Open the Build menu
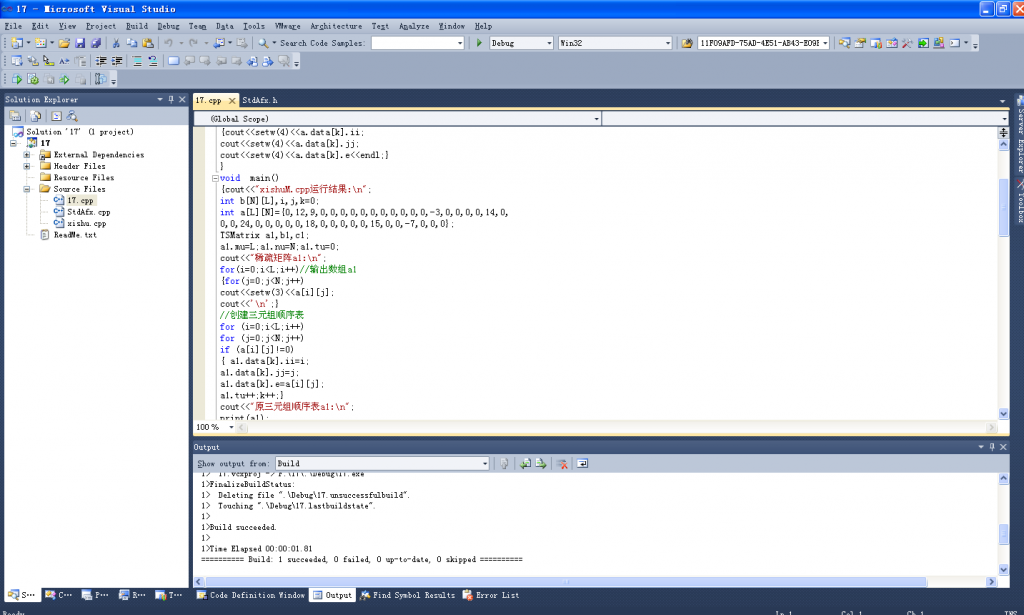 pyautogui.click(x=135, y=26)
